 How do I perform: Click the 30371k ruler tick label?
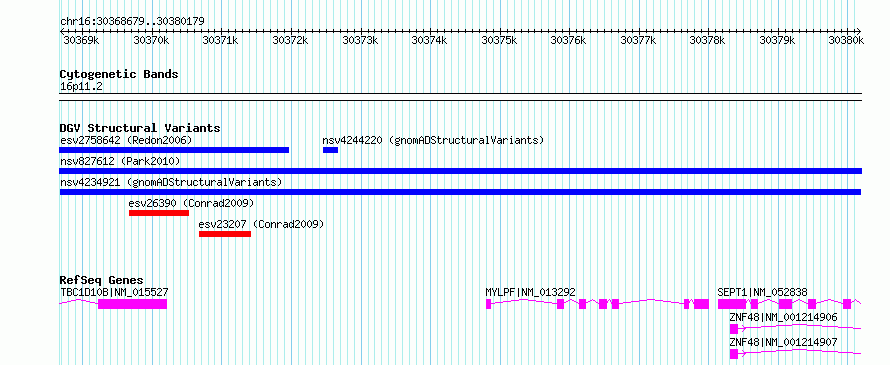coord(220,40)
